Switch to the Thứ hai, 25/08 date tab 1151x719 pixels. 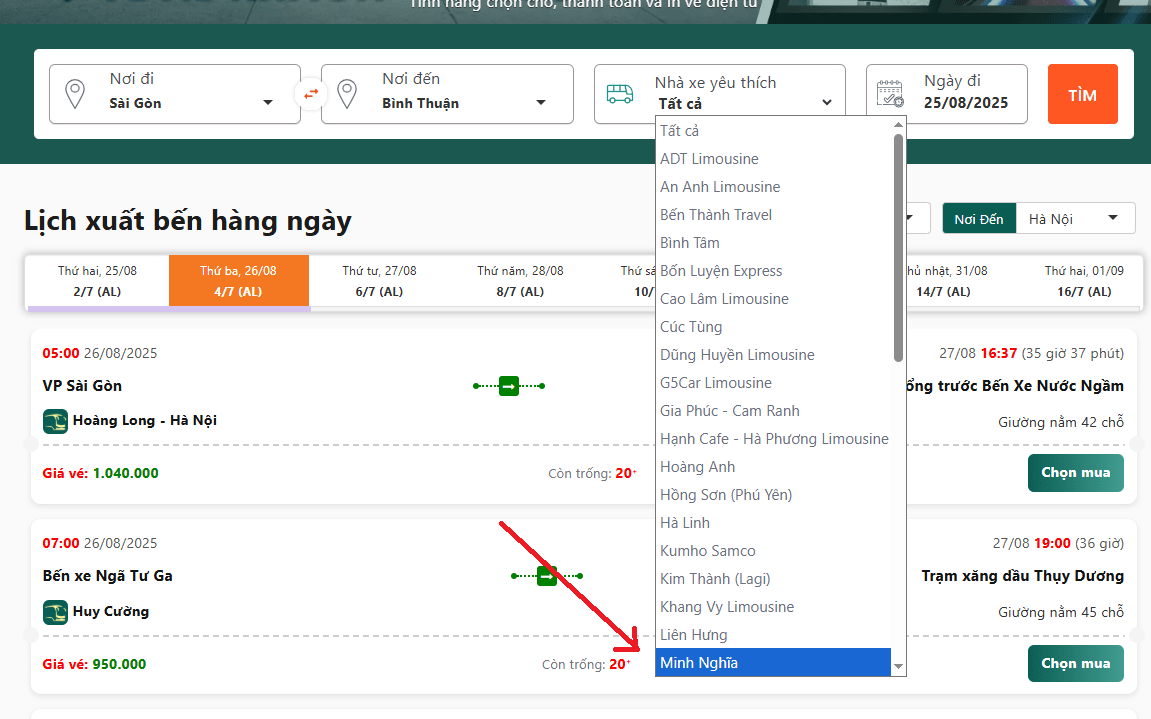[98, 281]
